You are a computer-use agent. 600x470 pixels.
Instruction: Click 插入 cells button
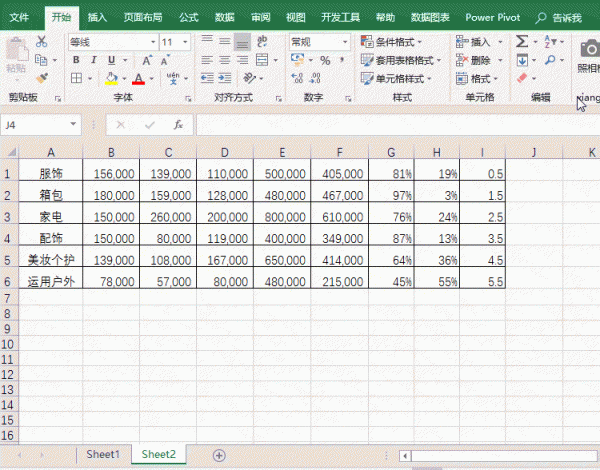pos(473,42)
